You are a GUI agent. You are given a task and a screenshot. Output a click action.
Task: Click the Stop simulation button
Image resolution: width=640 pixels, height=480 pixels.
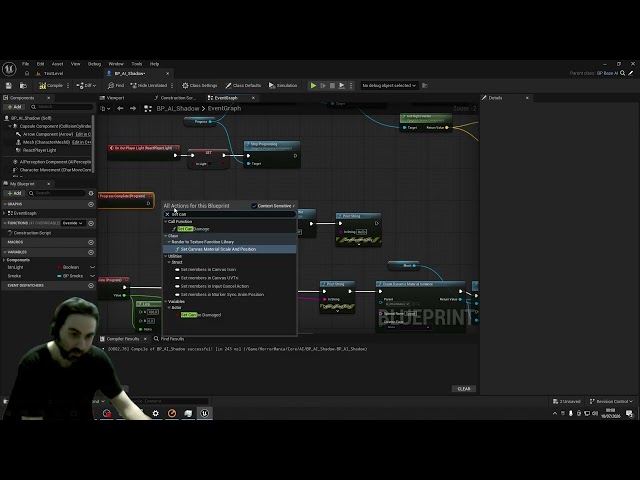coord(332,86)
